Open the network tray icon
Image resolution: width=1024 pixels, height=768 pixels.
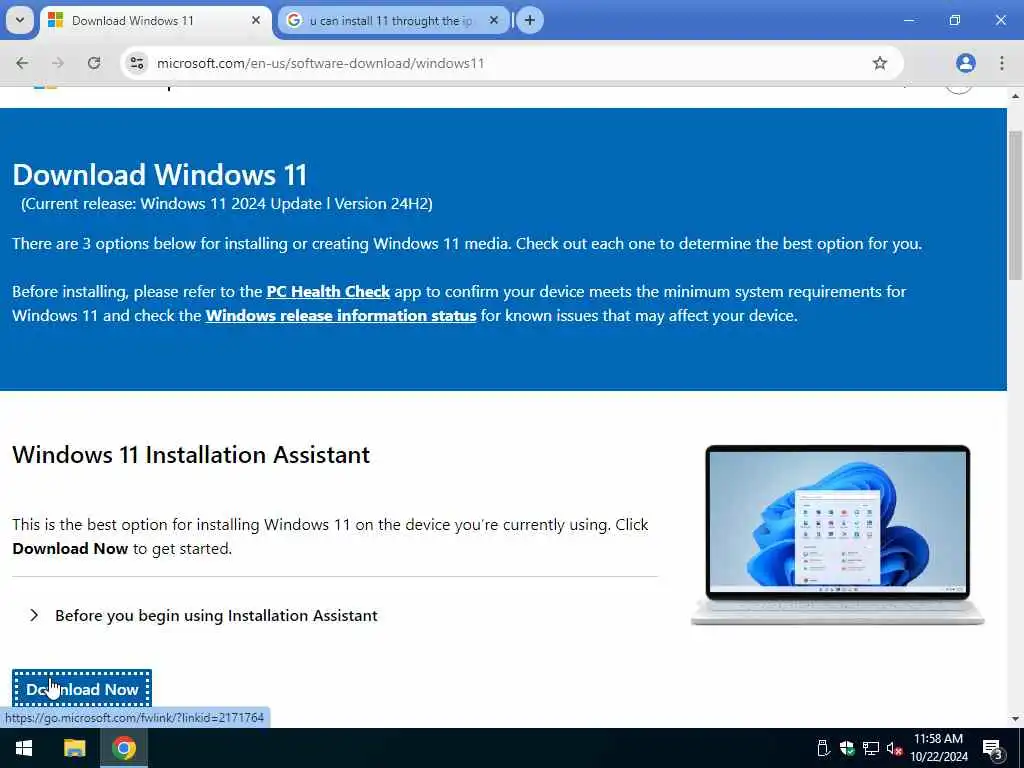coord(871,748)
